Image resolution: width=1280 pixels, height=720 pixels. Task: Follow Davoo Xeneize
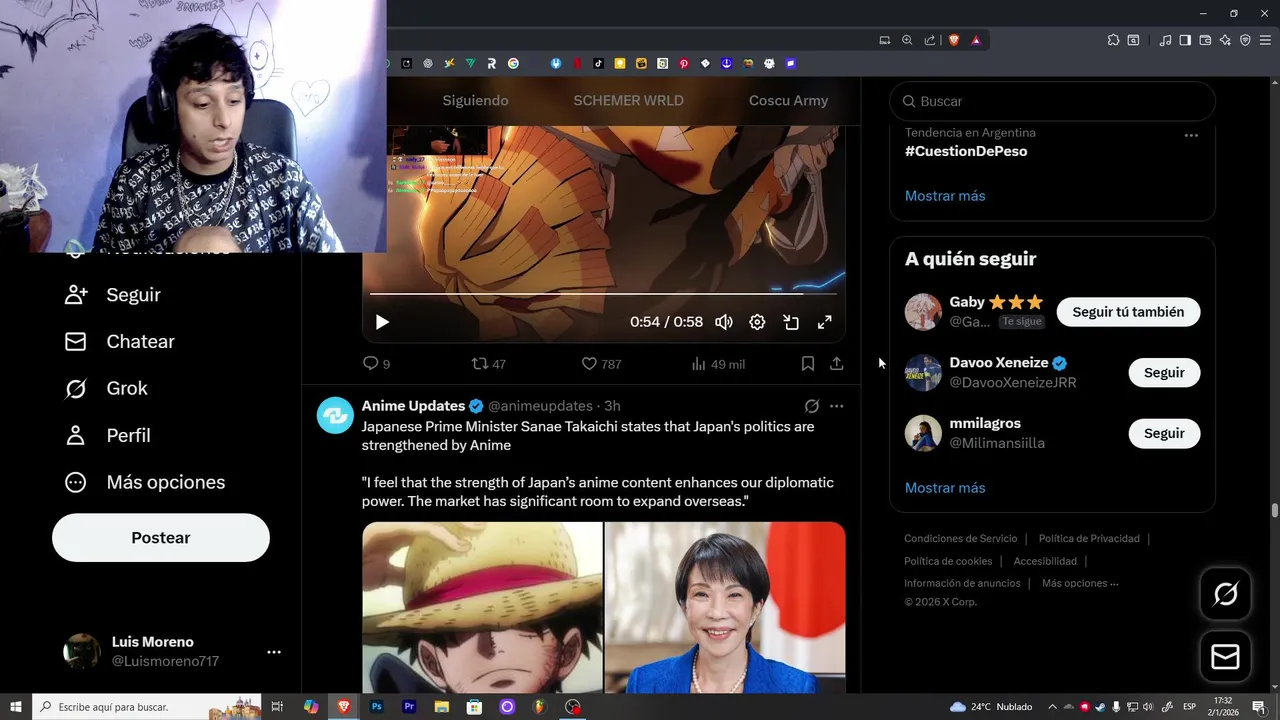pos(1164,373)
